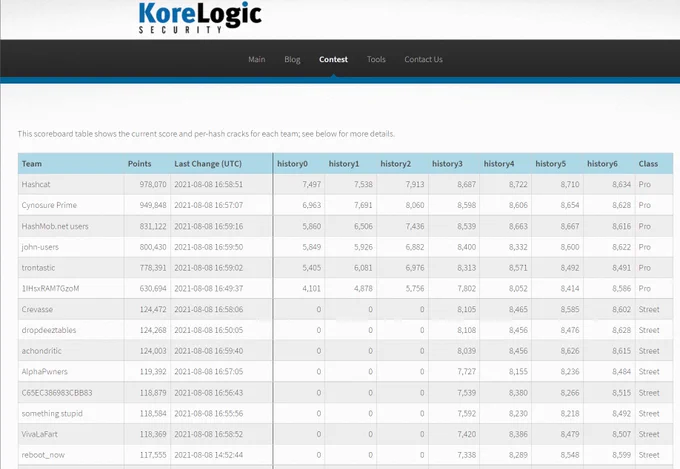Click Cynosure Prime's history1 value 7,691
The image size is (680, 469).
point(363,205)
